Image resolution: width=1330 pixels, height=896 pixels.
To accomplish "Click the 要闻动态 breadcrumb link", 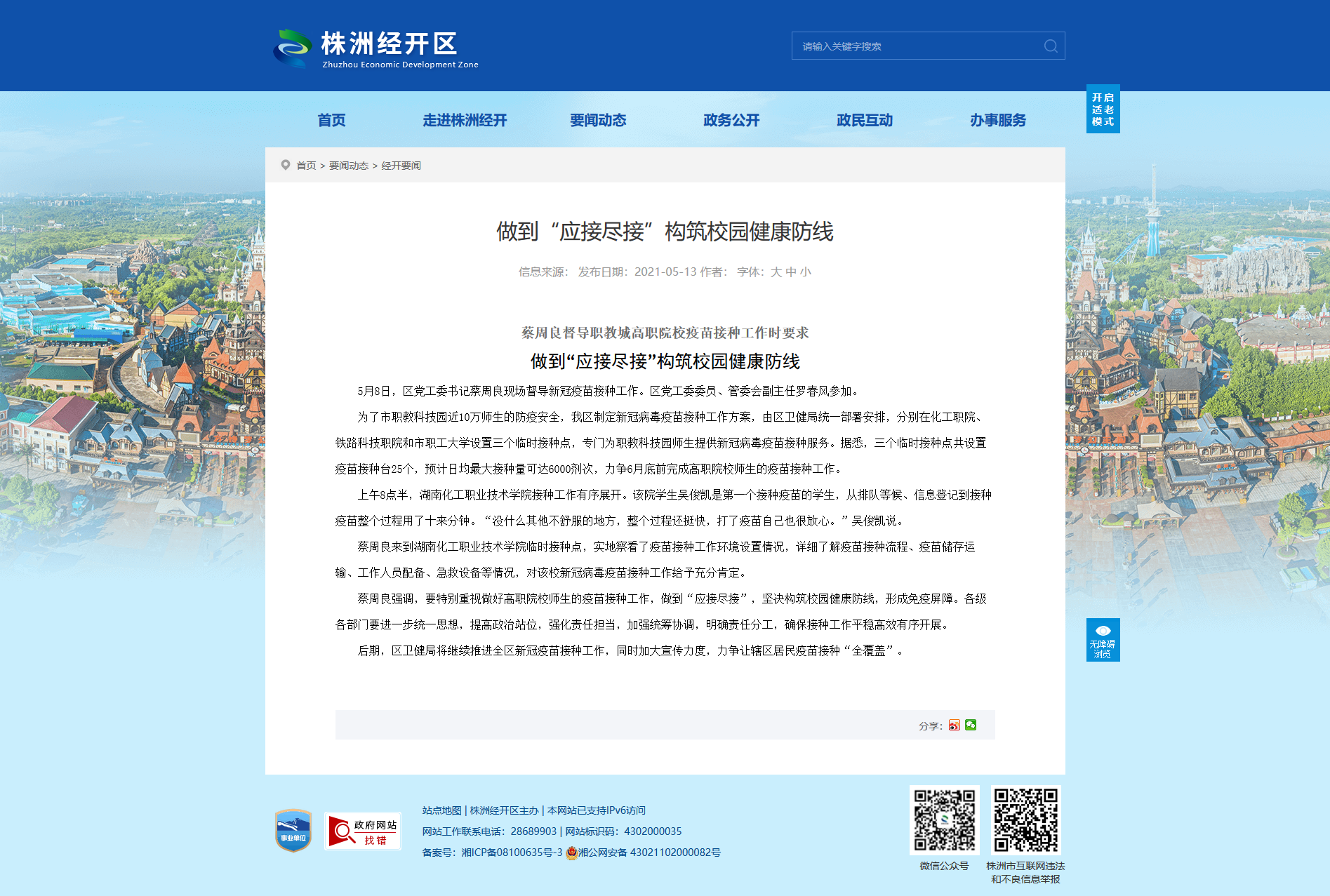I will coord(349,166).
